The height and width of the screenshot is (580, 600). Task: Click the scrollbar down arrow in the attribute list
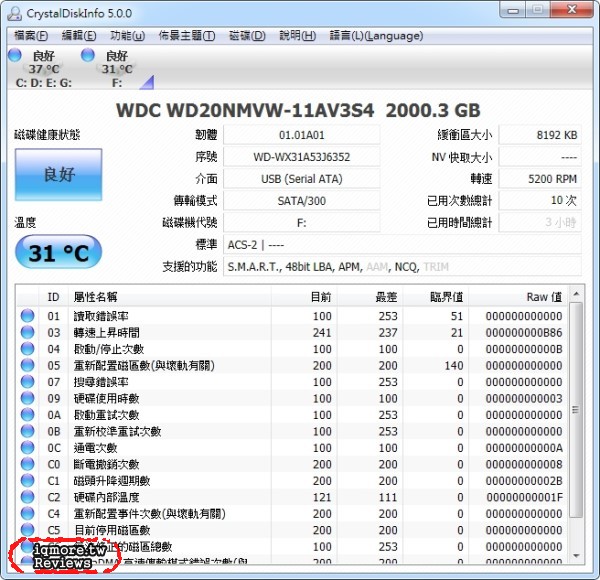coord(576,556)
